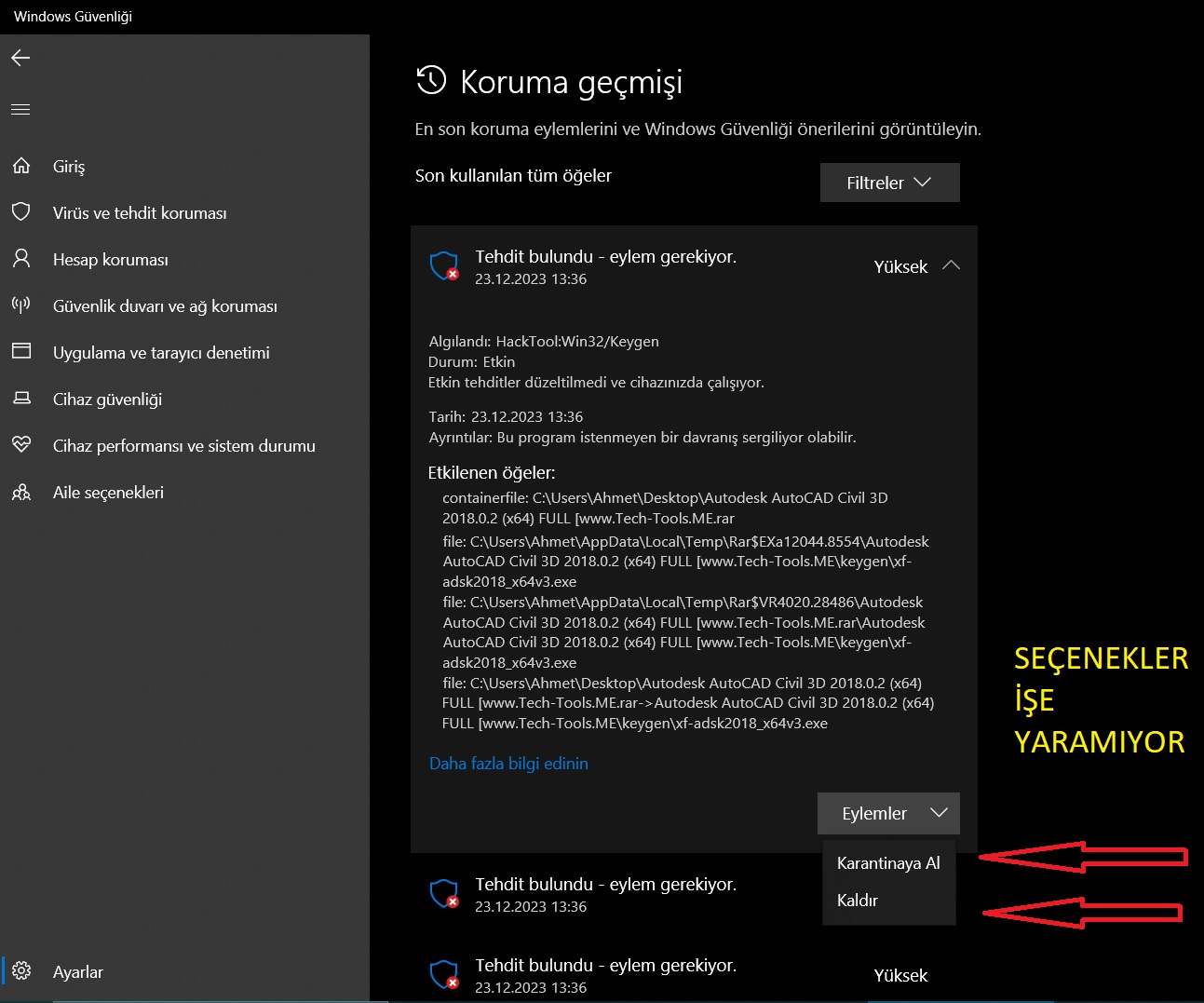Click the Tarih: 23.12.2023 13:36 line

[506, 416]
